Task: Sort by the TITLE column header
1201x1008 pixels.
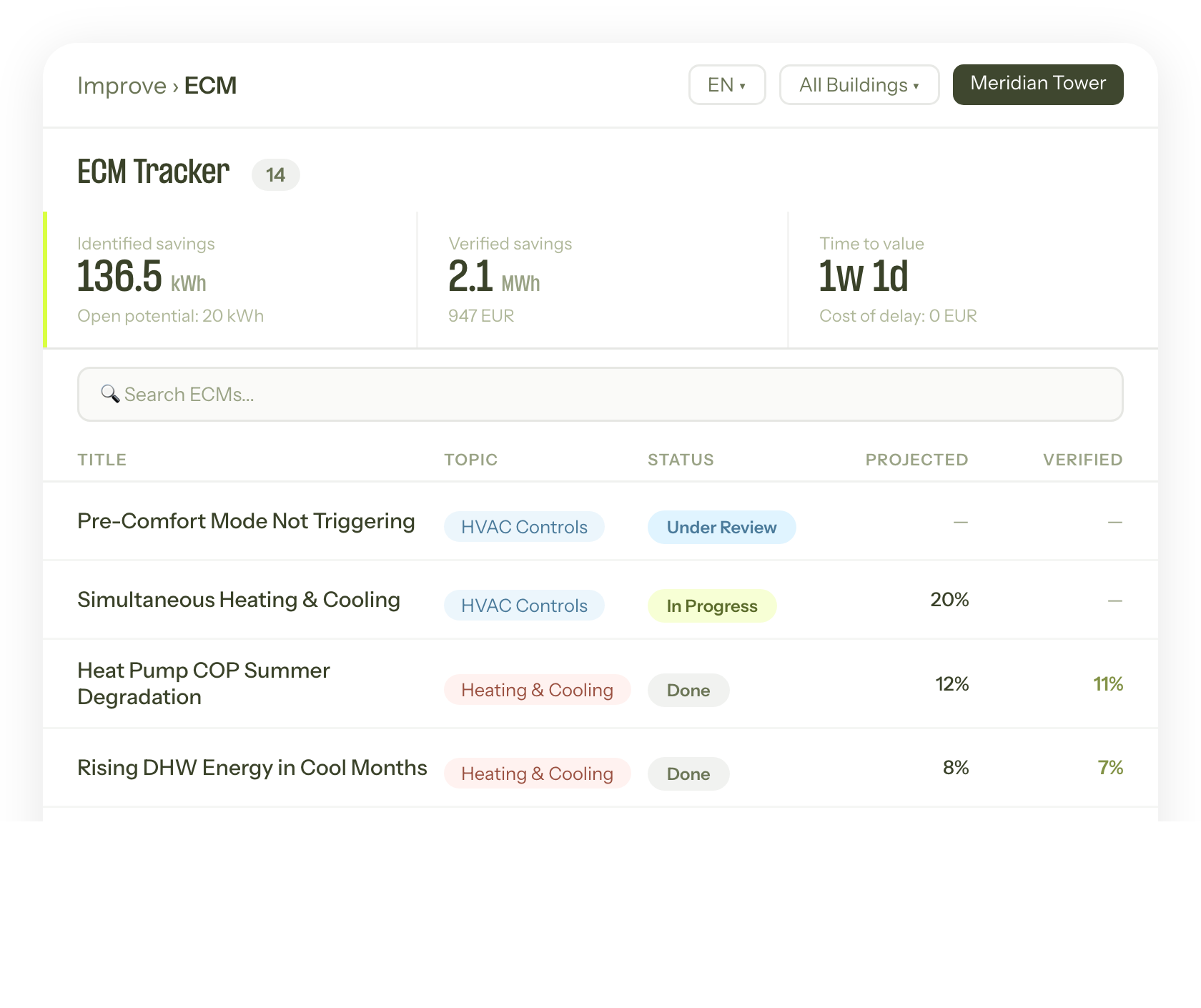Action: [x=102, y=460]
